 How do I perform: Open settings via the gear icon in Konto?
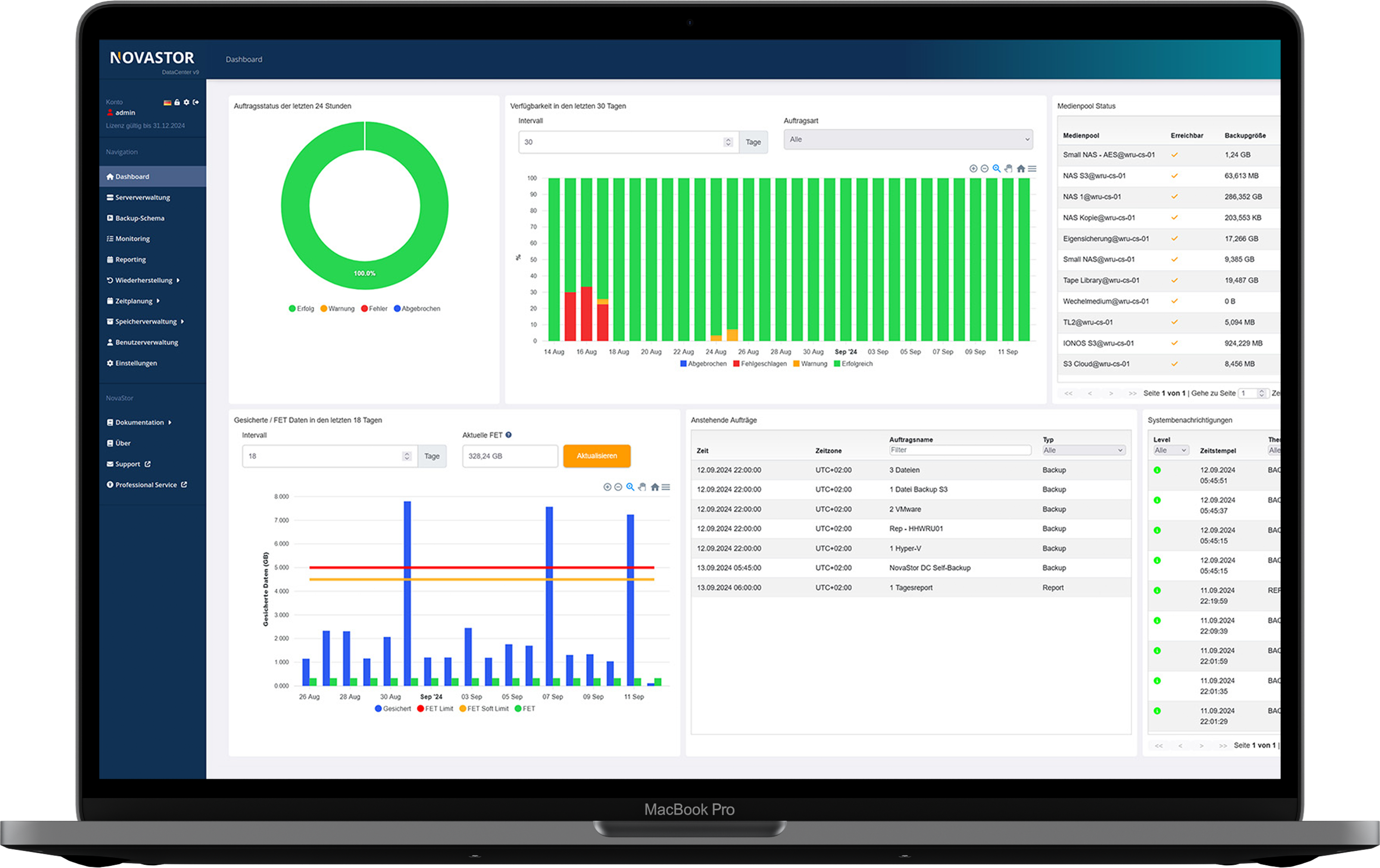point(186,103)
